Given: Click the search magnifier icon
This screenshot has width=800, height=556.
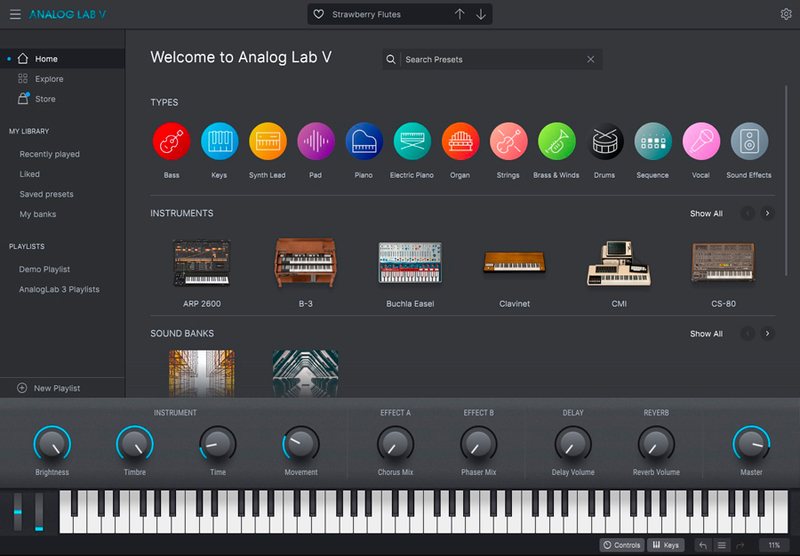Looking at the screenshot, I should pyautogui.click(x=391, y=59).
